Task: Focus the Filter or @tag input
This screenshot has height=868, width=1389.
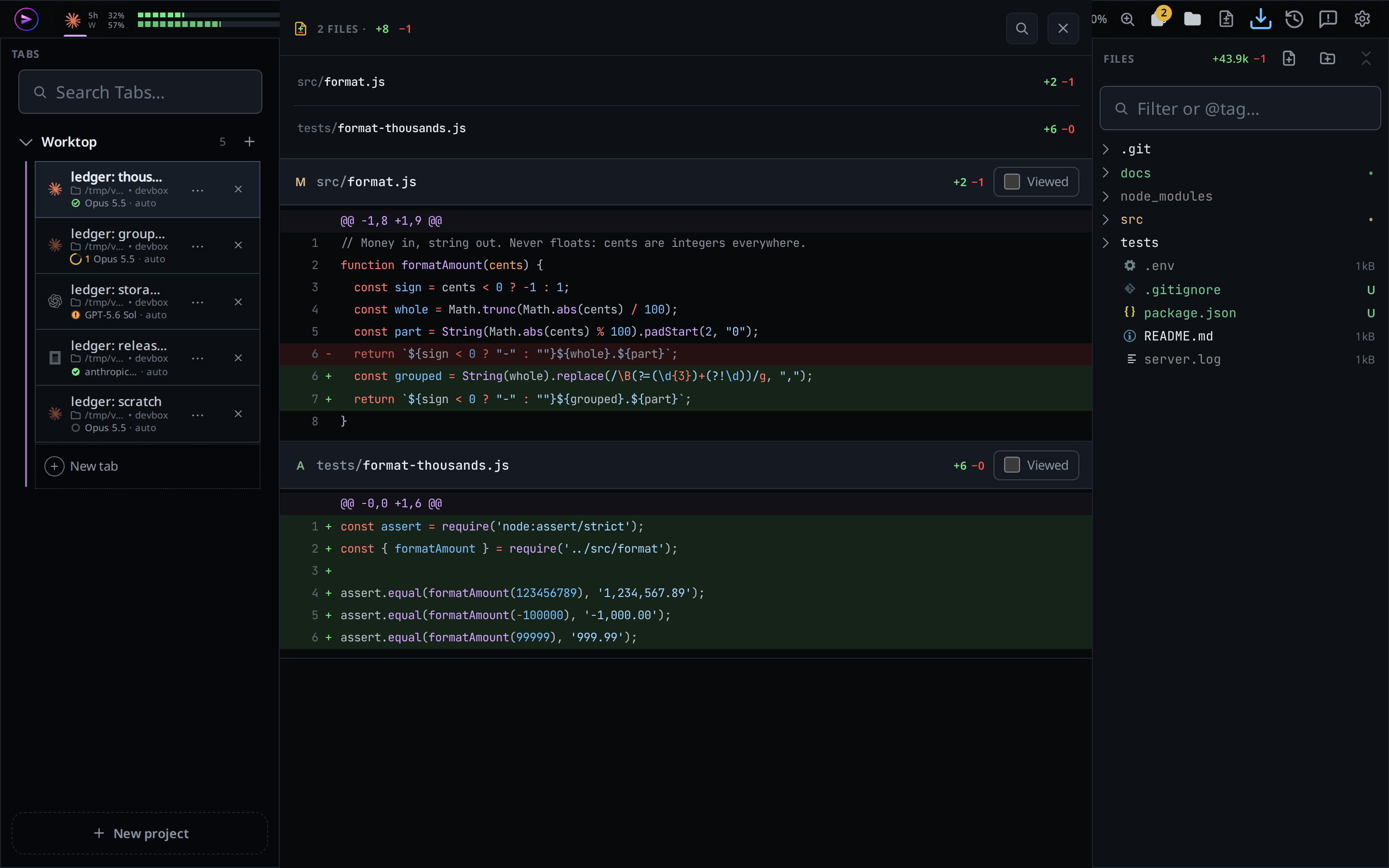Action: tap(1240, 108)
